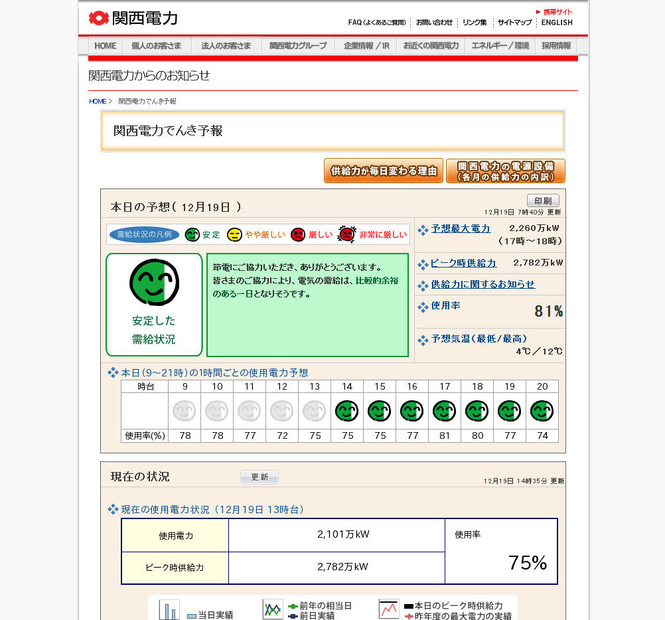Click the large green 安定した需給状況 face
Image resolution: width=665 pixels, height=620 pixels.
[154, 282]
